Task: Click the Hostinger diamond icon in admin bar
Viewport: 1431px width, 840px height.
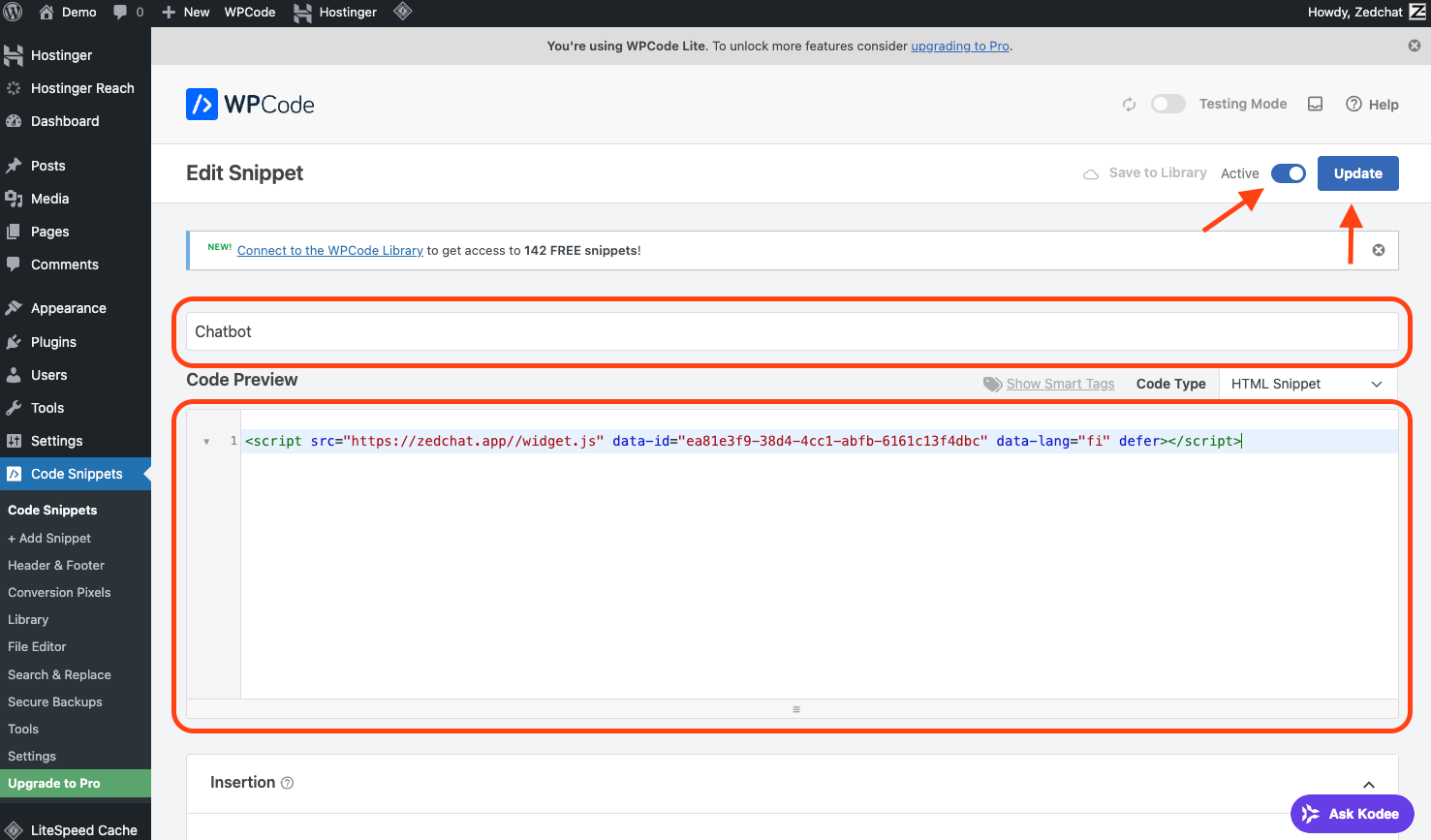Action: pos(403,12)
